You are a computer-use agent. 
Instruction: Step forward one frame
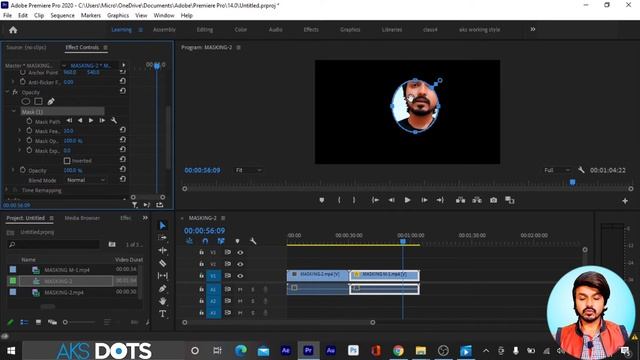[424, 200]
